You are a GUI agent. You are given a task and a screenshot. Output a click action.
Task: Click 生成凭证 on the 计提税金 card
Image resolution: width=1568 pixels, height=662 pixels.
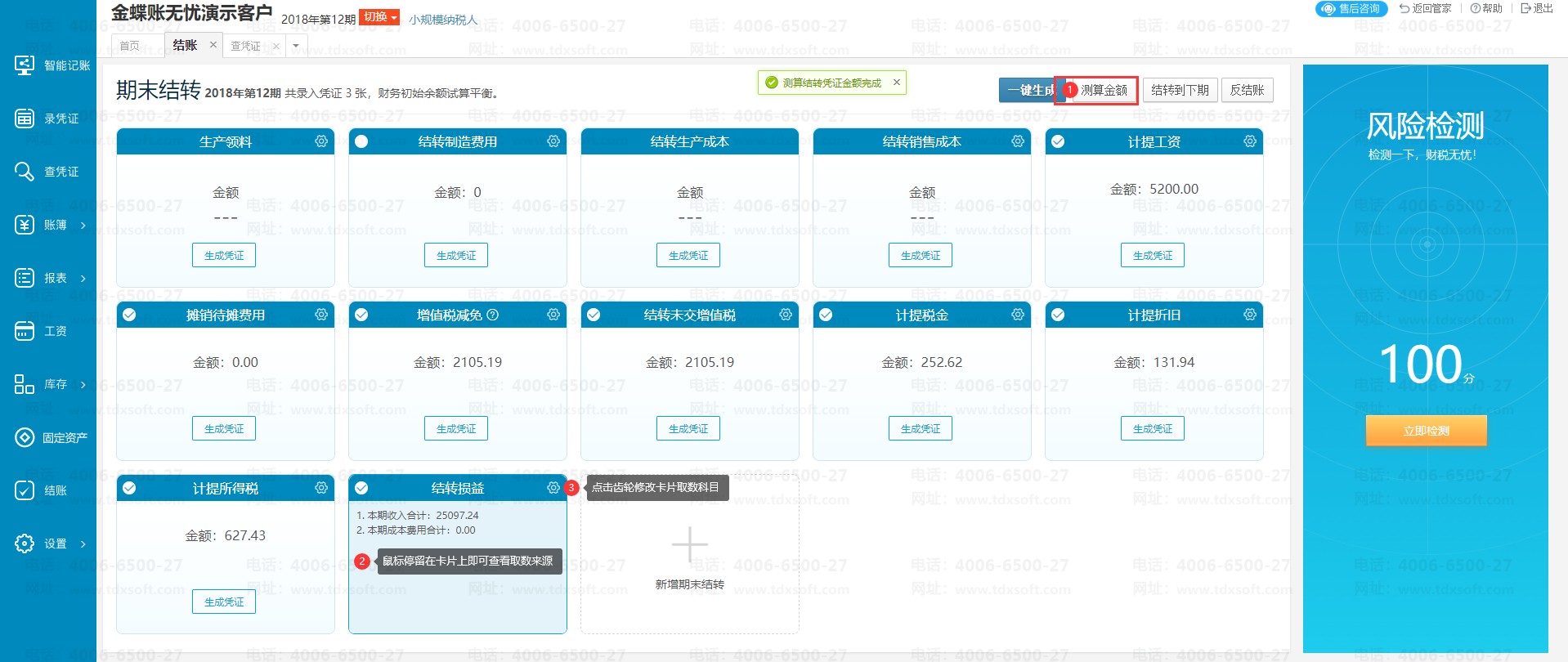920,428
